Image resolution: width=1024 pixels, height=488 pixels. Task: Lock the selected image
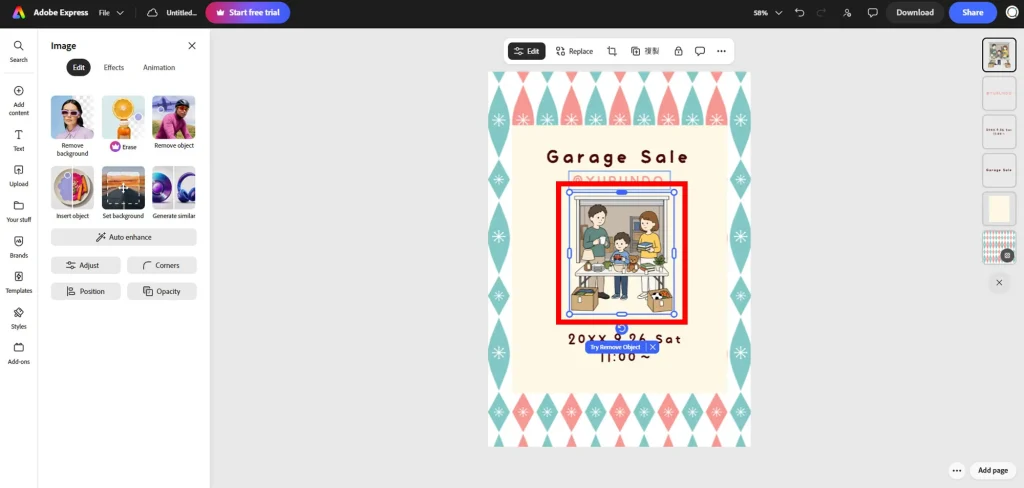coord(678,51)
